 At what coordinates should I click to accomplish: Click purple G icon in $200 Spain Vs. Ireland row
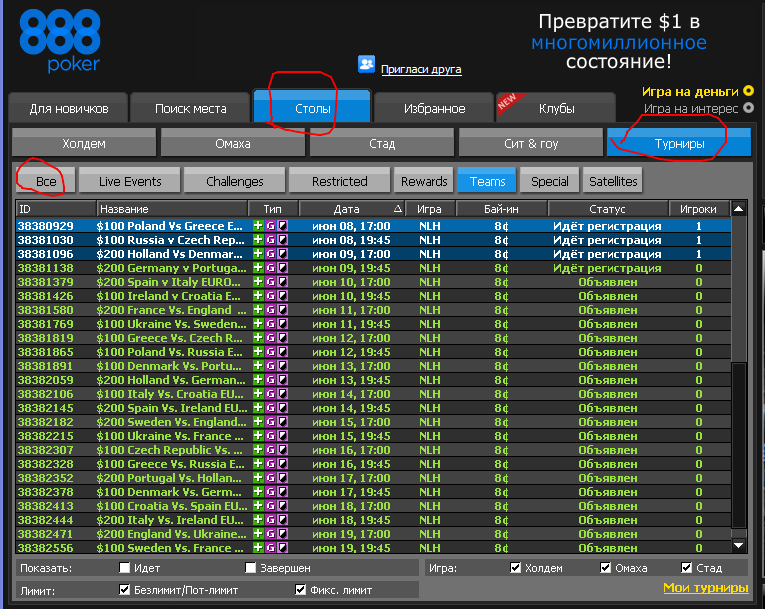coord(270,407)
